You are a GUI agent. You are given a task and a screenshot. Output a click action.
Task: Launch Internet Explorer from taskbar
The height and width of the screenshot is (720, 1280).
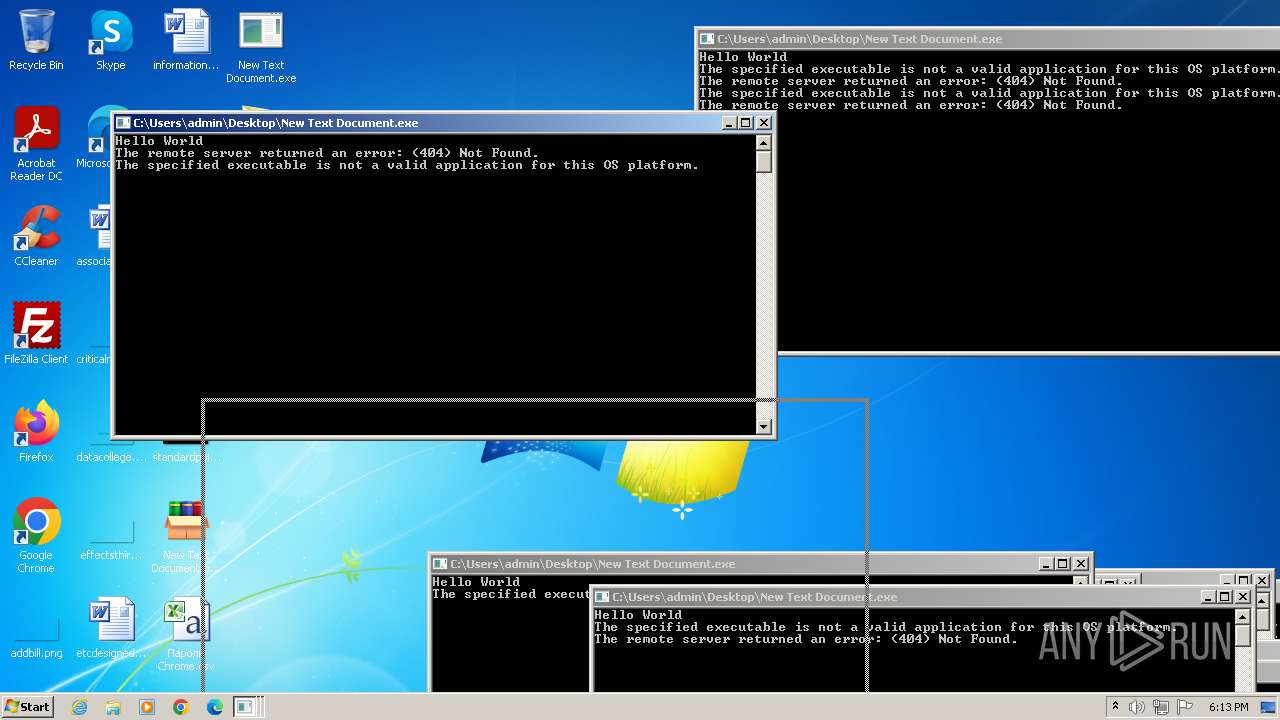(x=80, y=707)
